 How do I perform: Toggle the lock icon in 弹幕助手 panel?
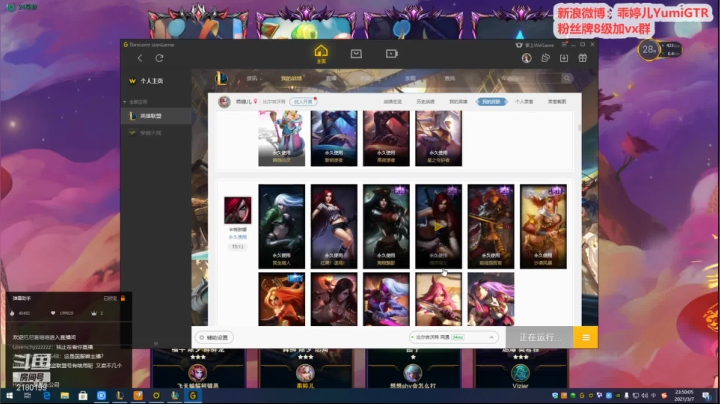[123, 298]
